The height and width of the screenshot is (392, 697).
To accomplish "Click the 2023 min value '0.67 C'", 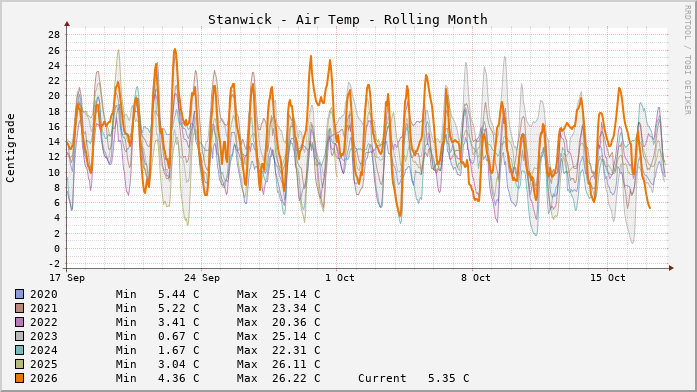I will pyautogui.click(x=179, y=336).
